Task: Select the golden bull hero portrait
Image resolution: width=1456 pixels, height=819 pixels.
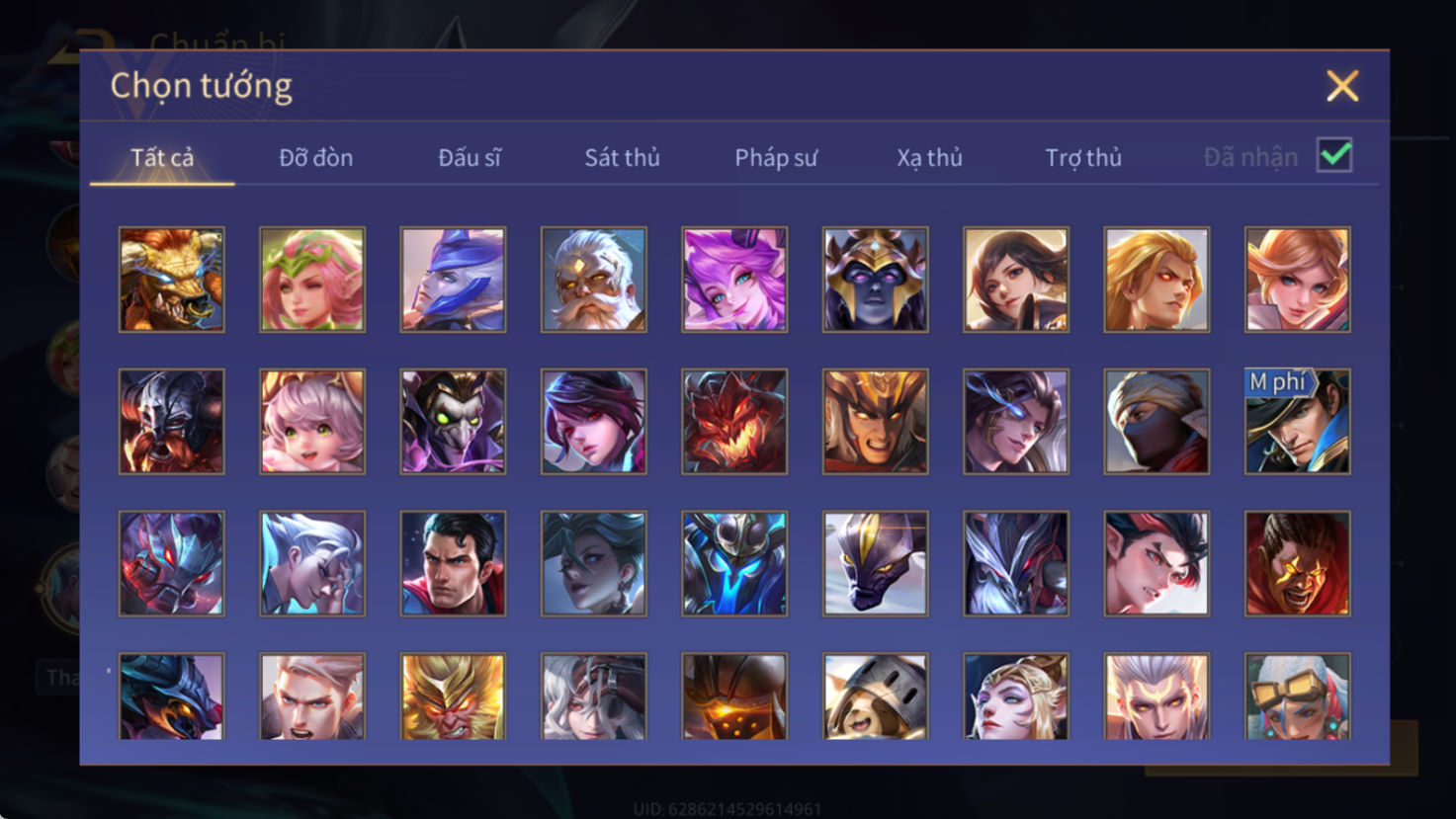Action: pos(171,280)
